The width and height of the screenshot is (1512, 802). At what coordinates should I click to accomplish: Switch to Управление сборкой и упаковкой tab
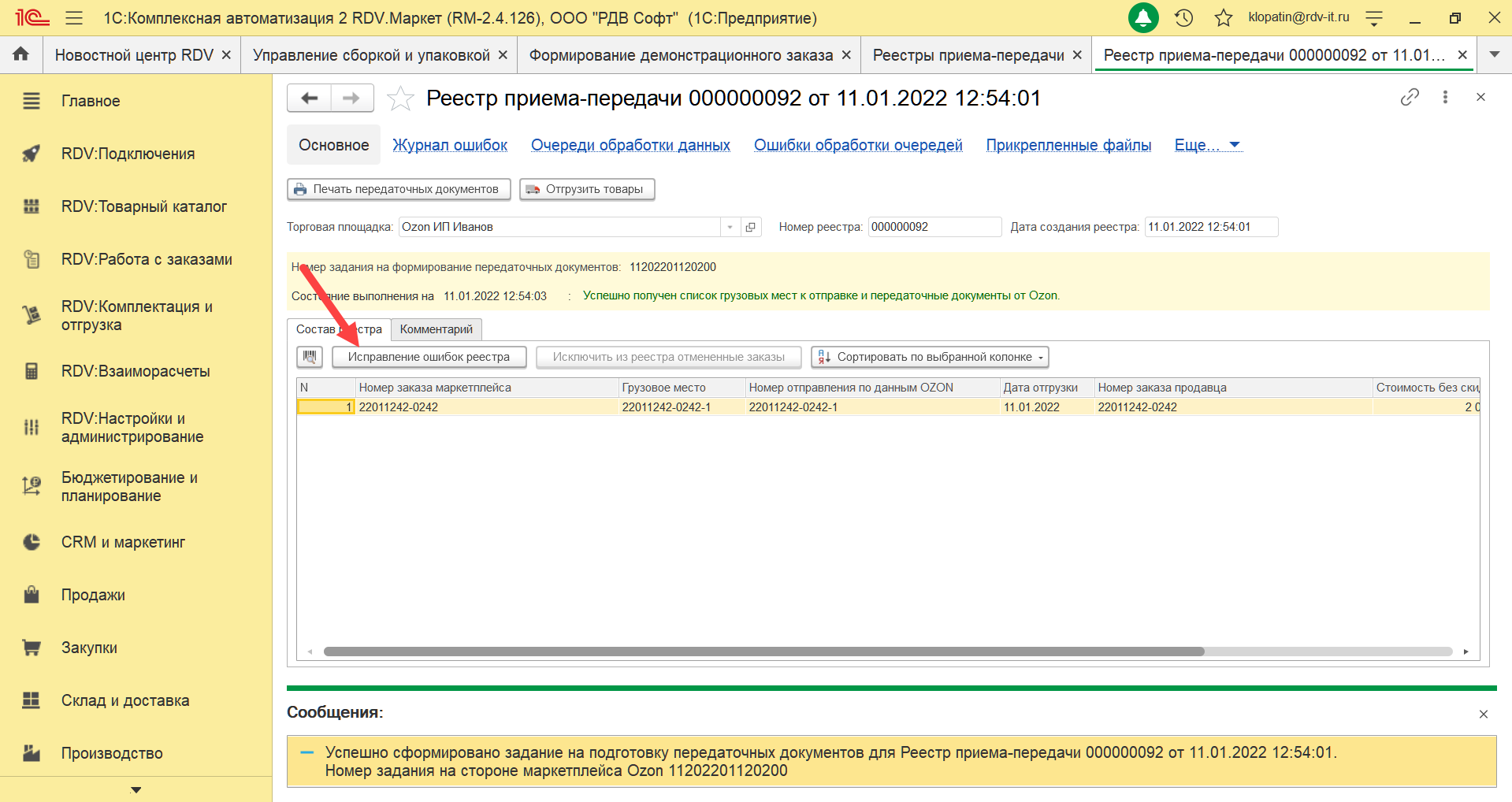tap(371, 55)
